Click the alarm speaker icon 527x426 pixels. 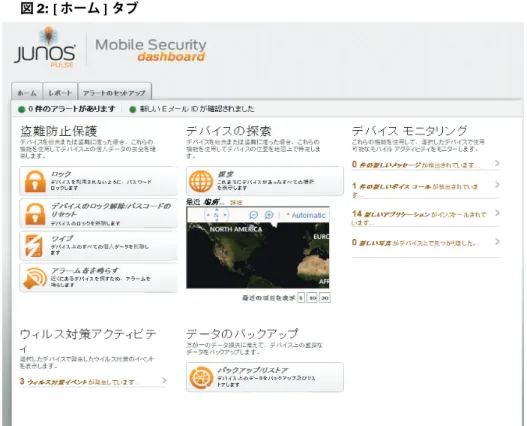tap(35, 278)
